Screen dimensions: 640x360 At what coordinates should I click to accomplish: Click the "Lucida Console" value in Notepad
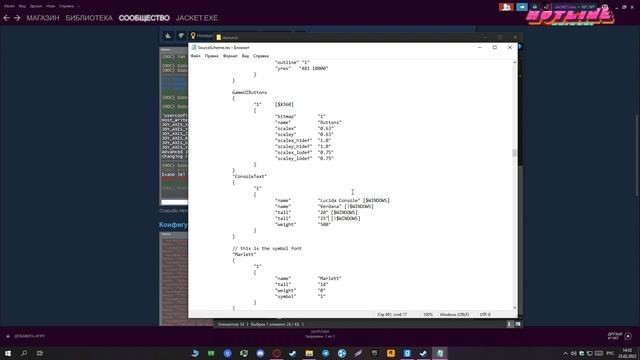[x=339, y=200]
